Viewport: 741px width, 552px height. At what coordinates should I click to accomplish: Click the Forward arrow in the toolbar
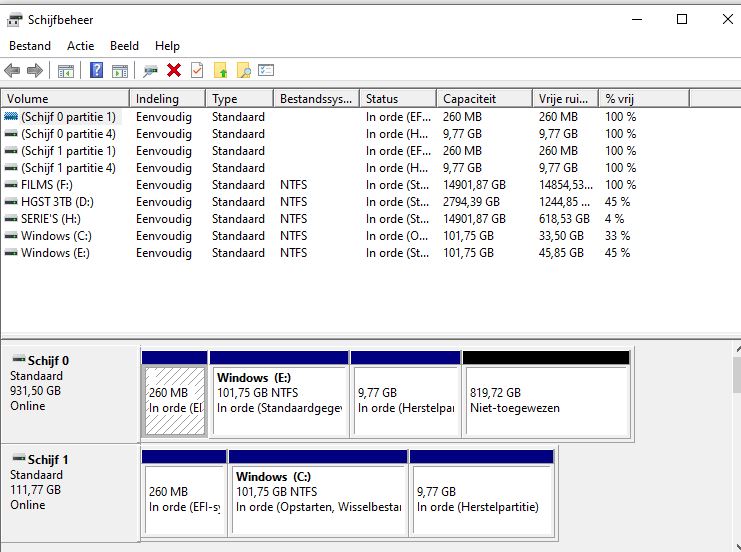click(x=34, y=70)
